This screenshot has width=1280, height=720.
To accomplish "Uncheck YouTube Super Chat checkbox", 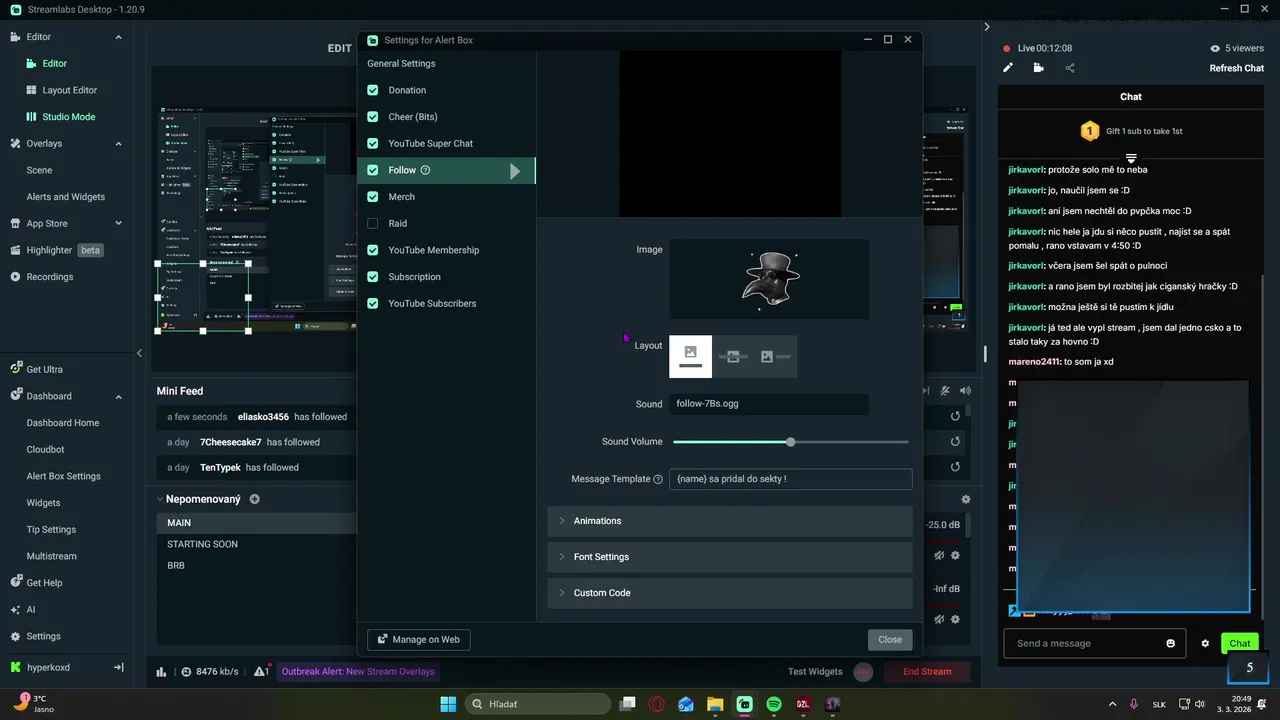I will tap(373, 143).
